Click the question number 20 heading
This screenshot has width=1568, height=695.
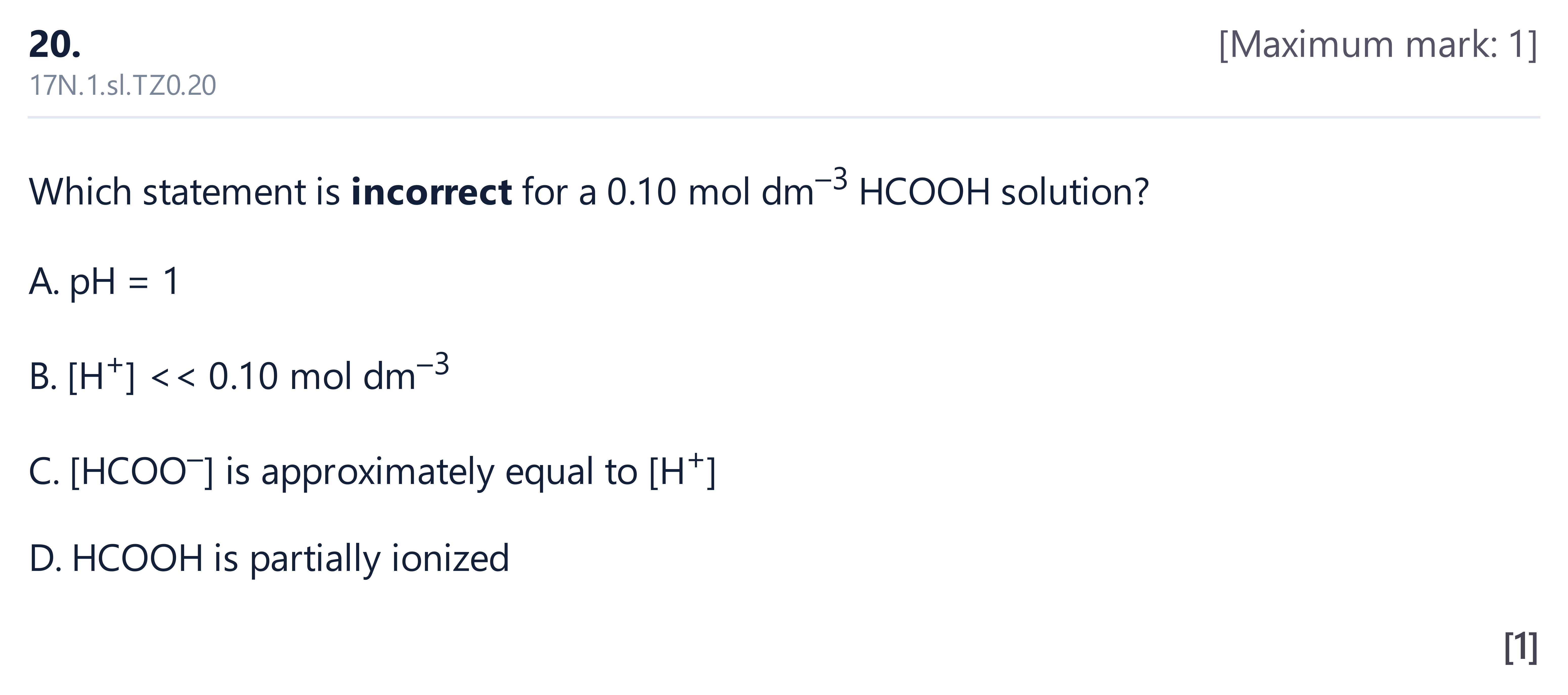54,44
